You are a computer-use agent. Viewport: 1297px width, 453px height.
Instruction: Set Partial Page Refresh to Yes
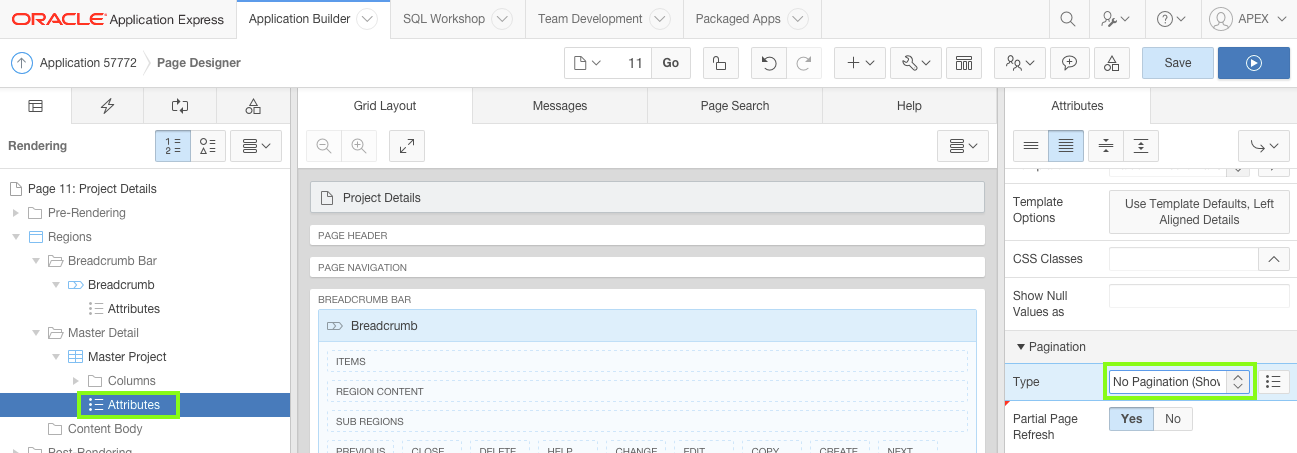(1131, 419)
